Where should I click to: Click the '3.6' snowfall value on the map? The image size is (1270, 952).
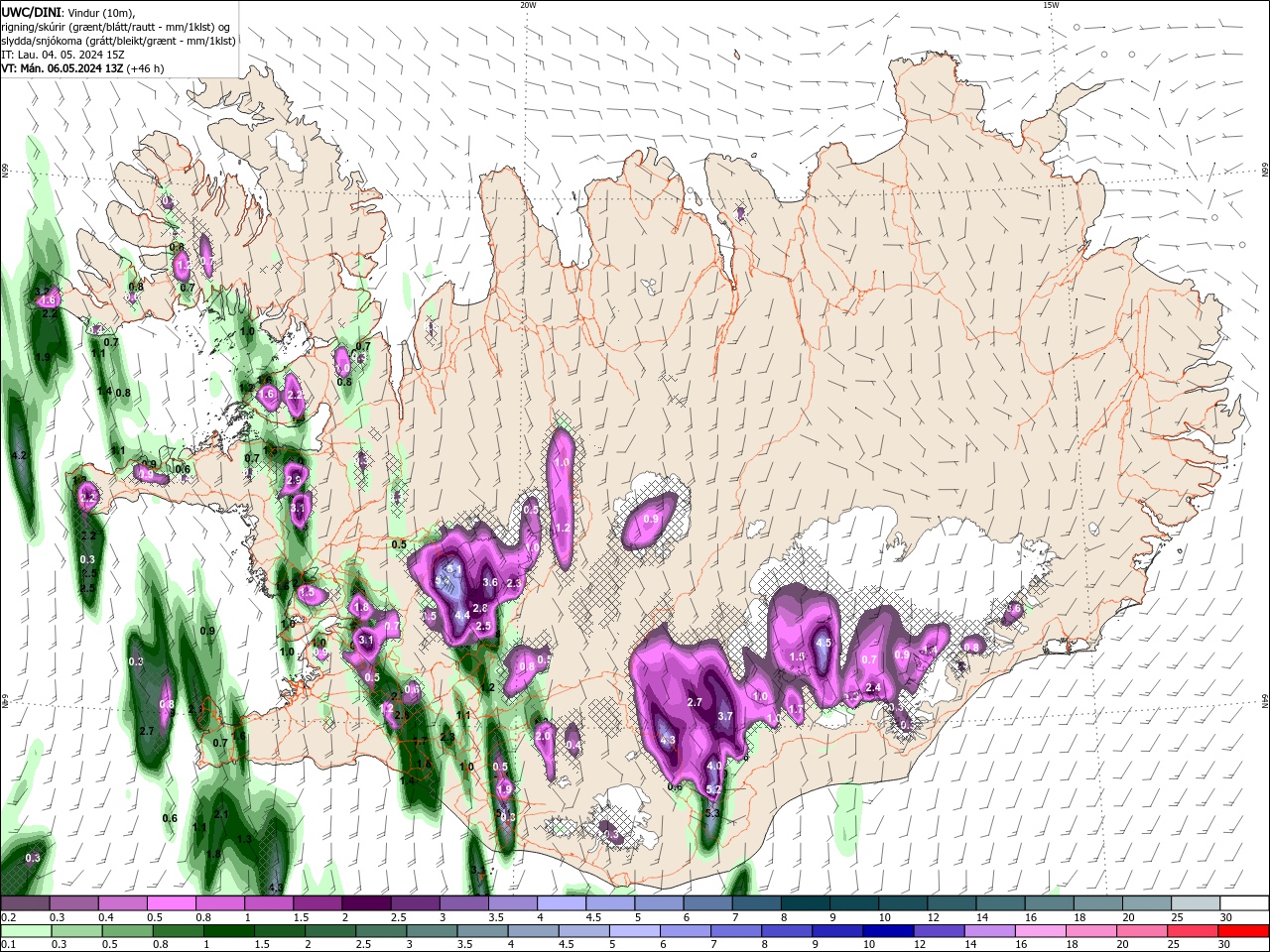coord(489,582)
